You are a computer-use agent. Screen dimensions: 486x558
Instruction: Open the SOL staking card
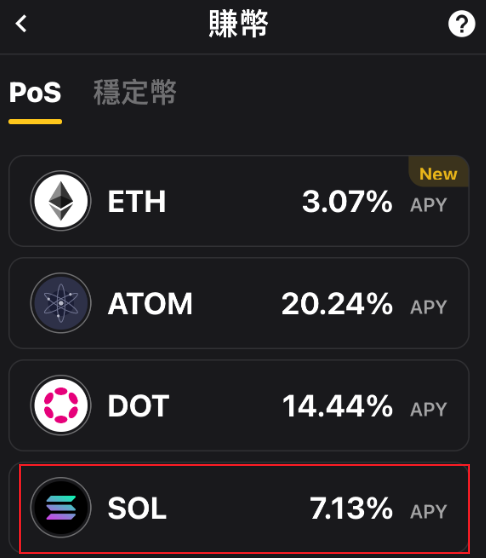[x=239, y=508]
